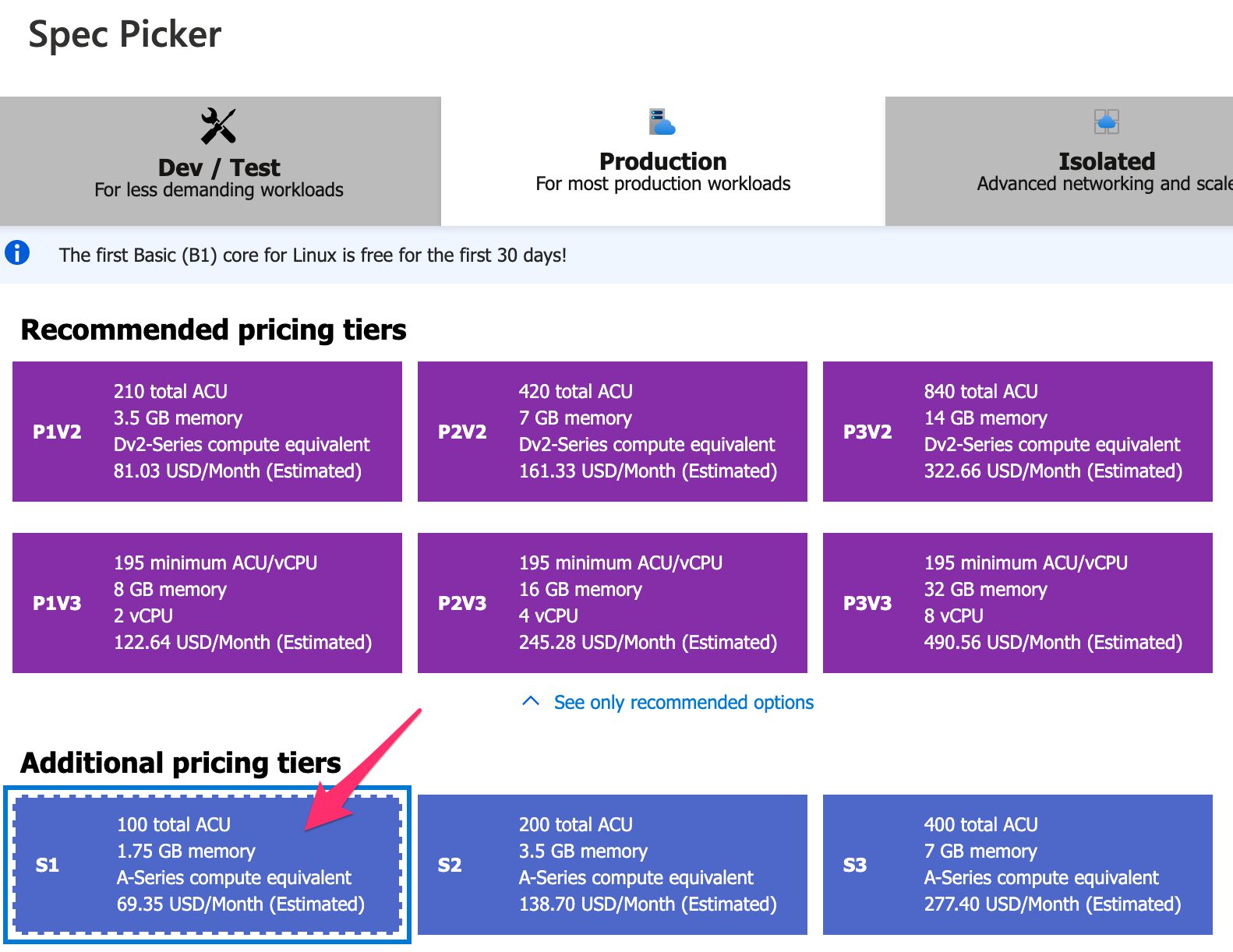Screen dimensions: 1233x952
Task: Choose the S3 400 total ACU tier
Action: pos(1018,865)
